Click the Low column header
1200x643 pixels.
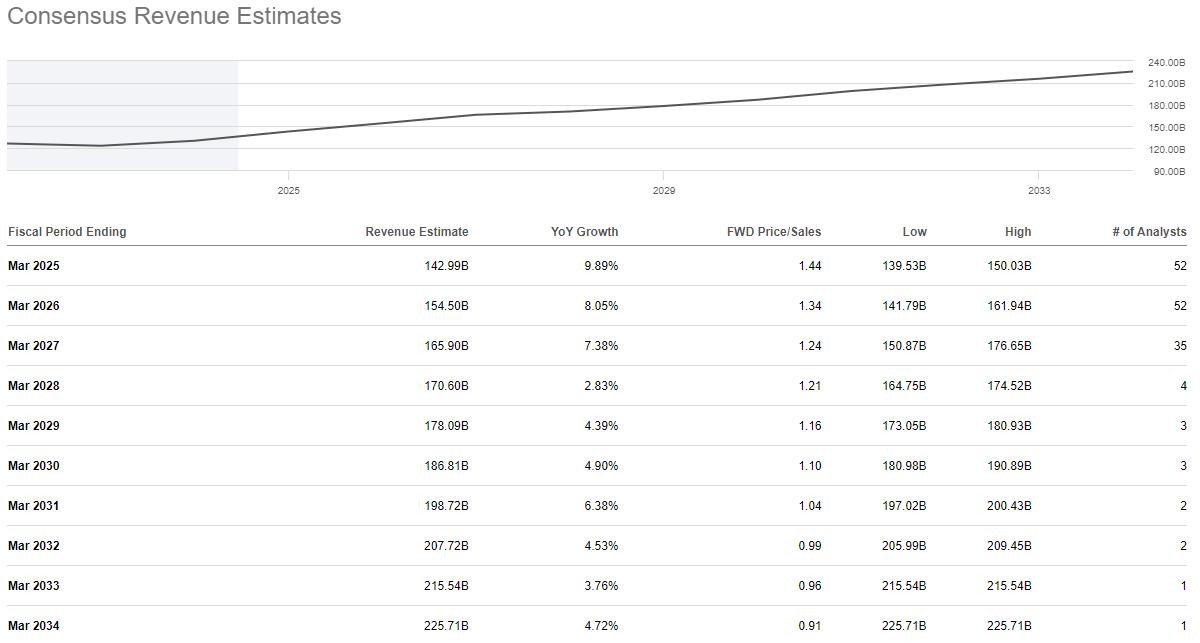click(x=913, y=232)
